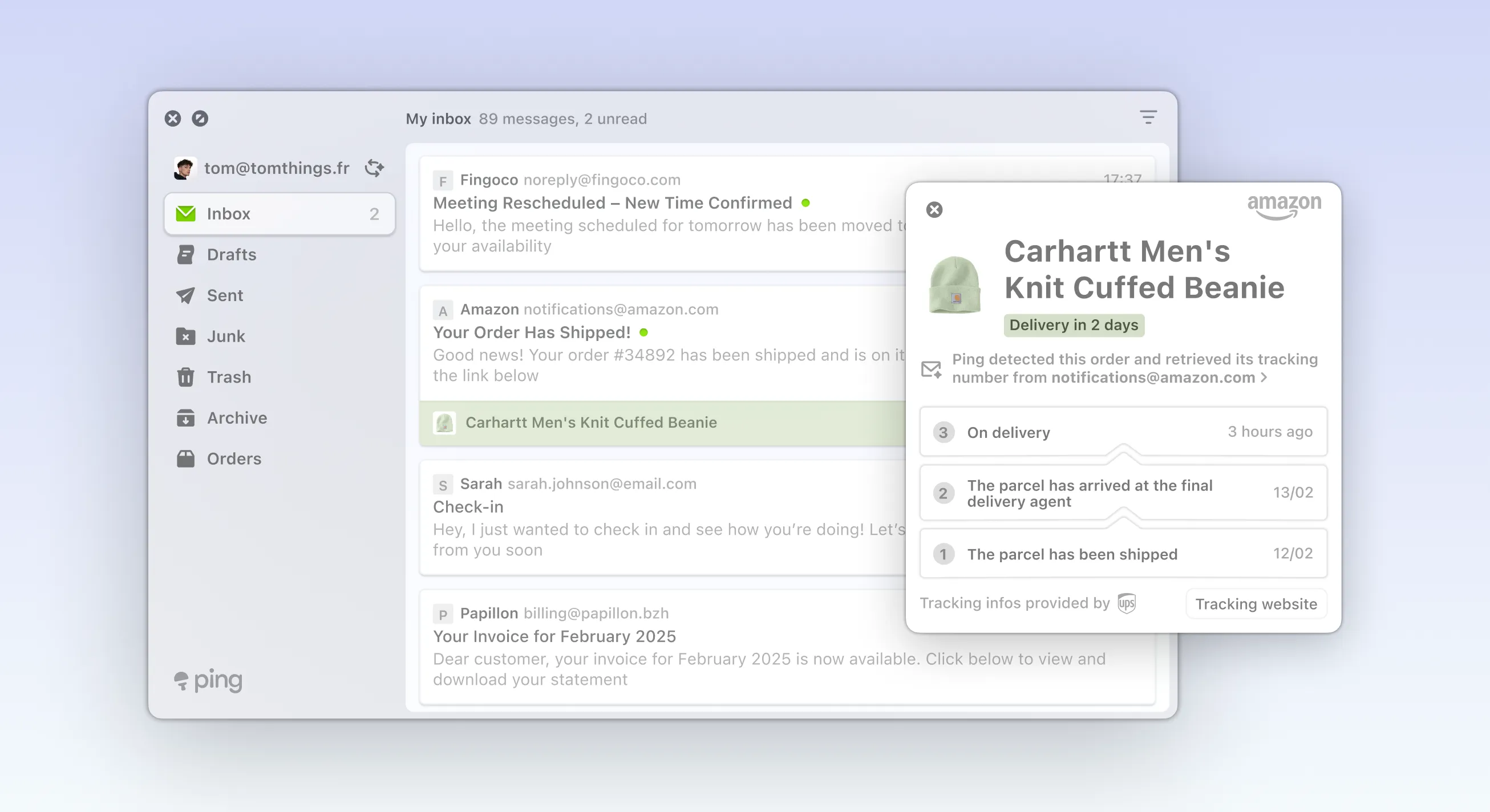Open the Drafts folder
The width and height of the screenshot is (1490, 812).
pyautogui.click(x=232, y=254)
